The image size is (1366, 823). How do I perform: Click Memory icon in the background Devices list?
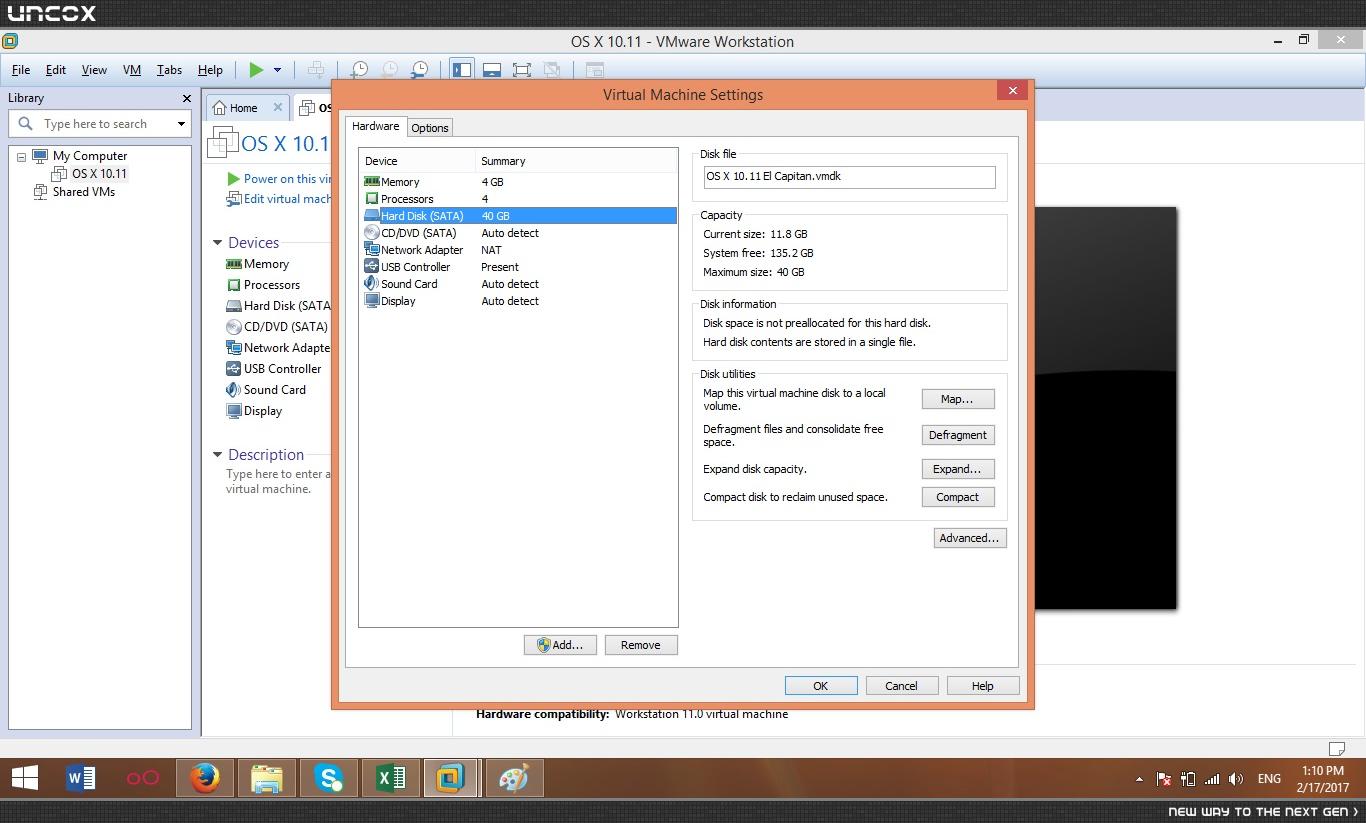(x=234, y=264)
